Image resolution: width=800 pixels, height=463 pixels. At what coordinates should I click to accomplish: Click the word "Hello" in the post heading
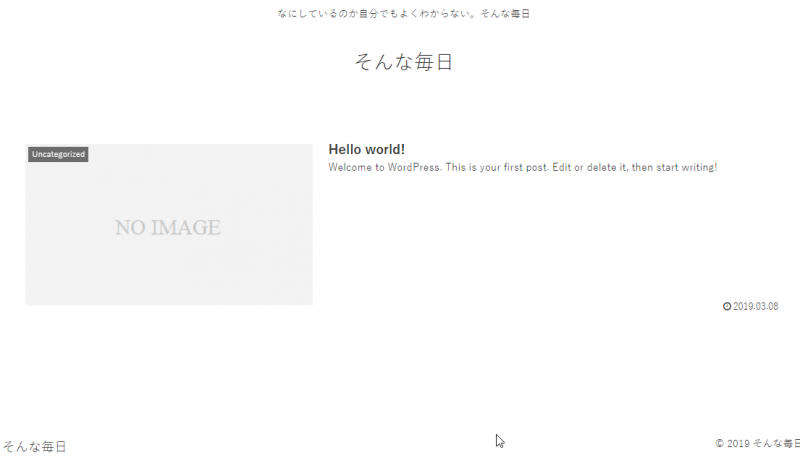coord(347,149)
